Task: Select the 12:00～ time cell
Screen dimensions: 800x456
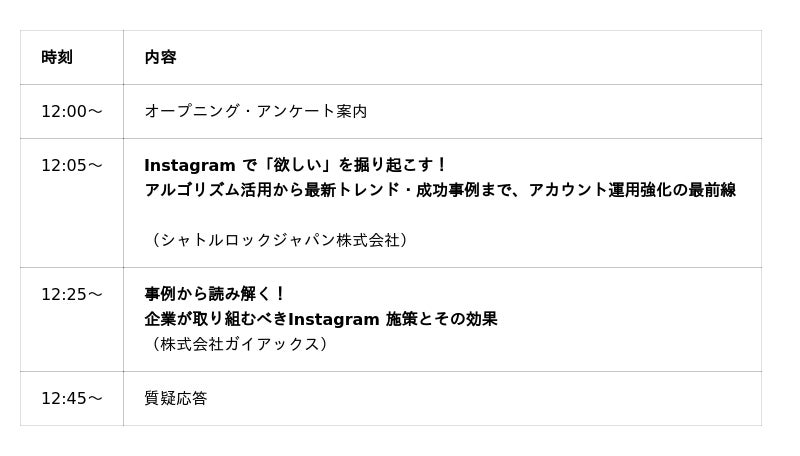Action: click(x=71, y=111)
